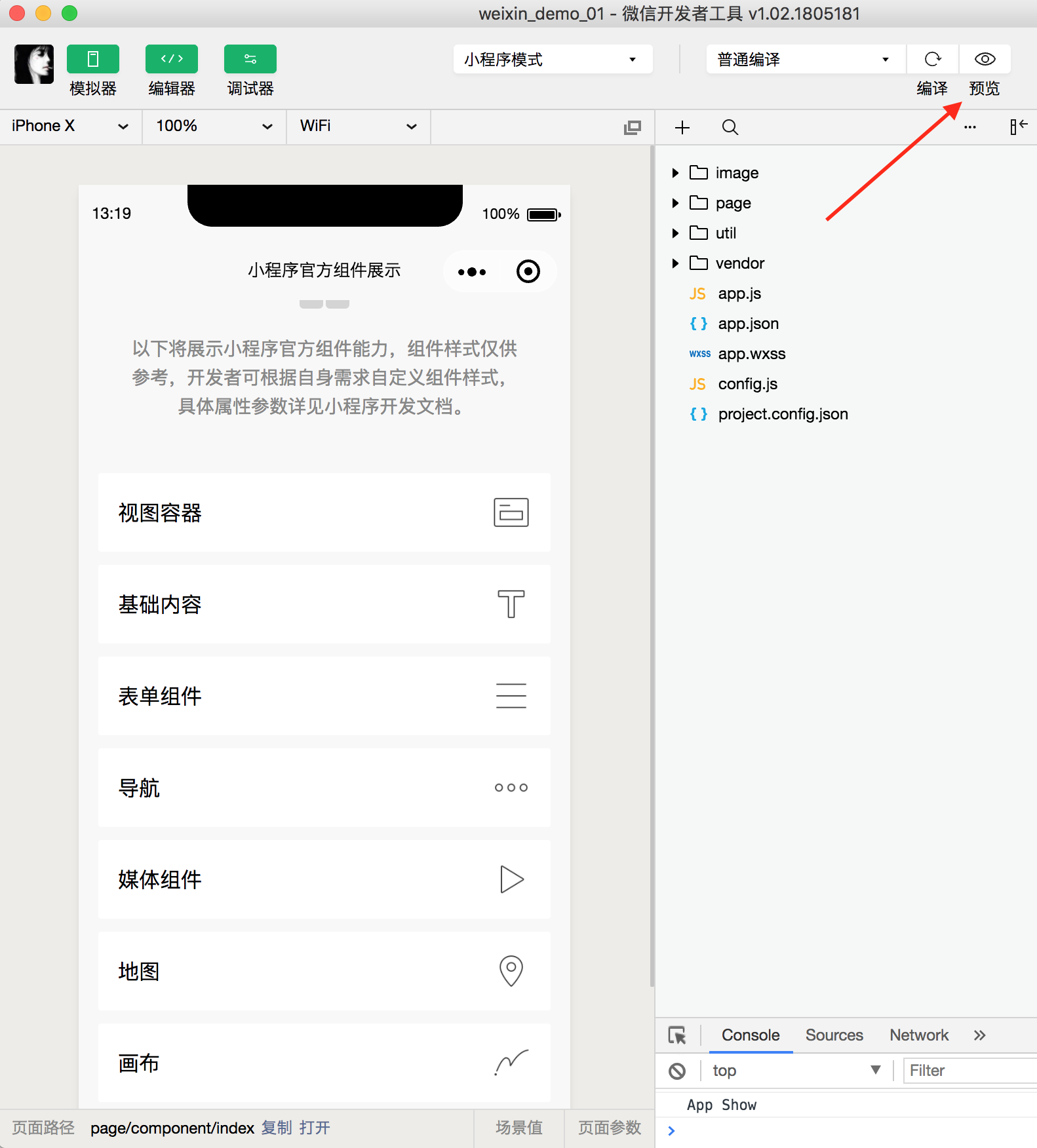Open the 媒体组件 list item
Viewport: 1037px width, 1148px height.
click(324, 879)
